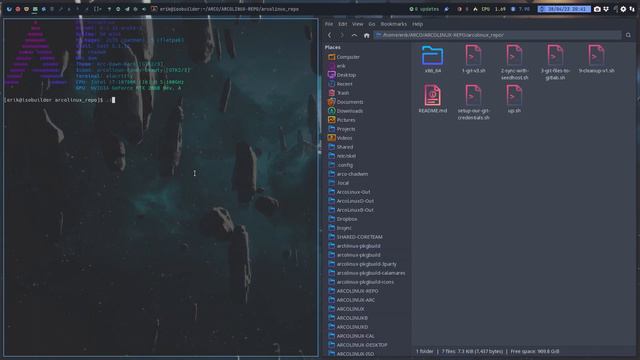Open the View menu
Image resolution: width=640 pixels, height=360 pixels.
click(358, 24)
